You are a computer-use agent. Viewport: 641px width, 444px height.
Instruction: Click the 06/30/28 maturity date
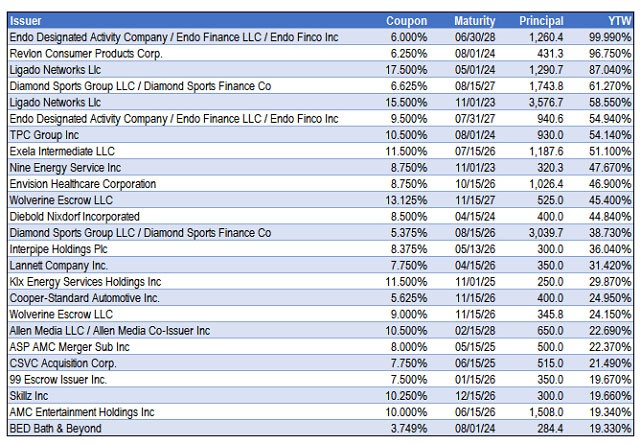(475, 37)
